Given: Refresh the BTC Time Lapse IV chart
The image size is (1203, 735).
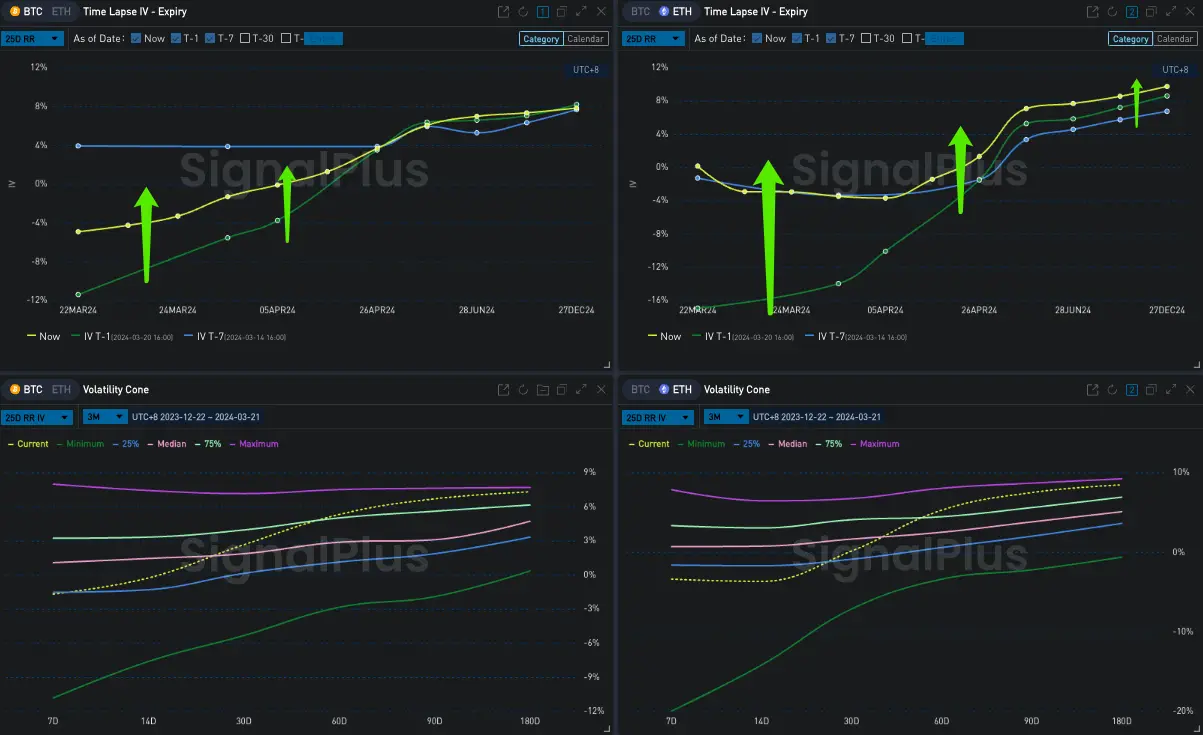Looking at the screenshot, I should (x=523, y=12).
